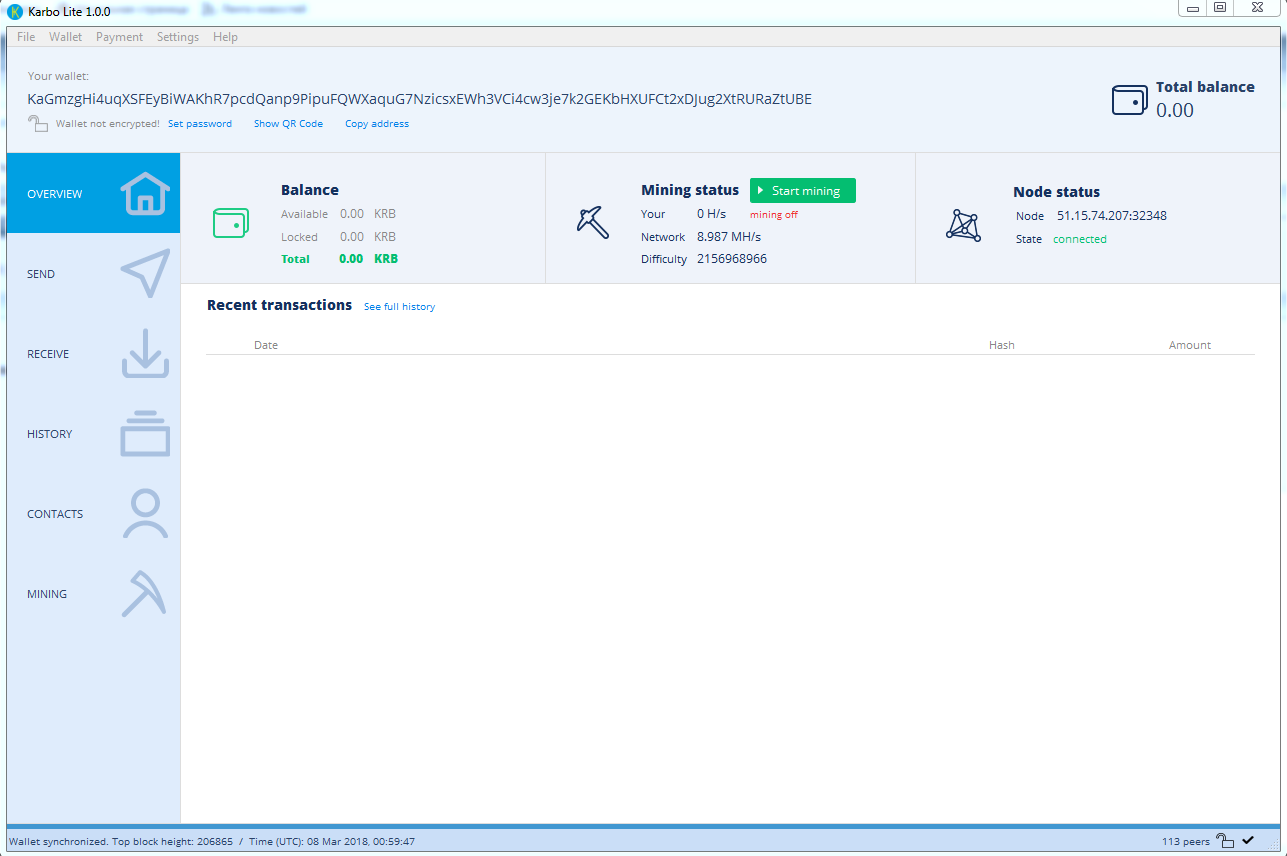Click the green 'connected' state text
The height and width of the screenshot is (856, 1287).
point(1080,240)
